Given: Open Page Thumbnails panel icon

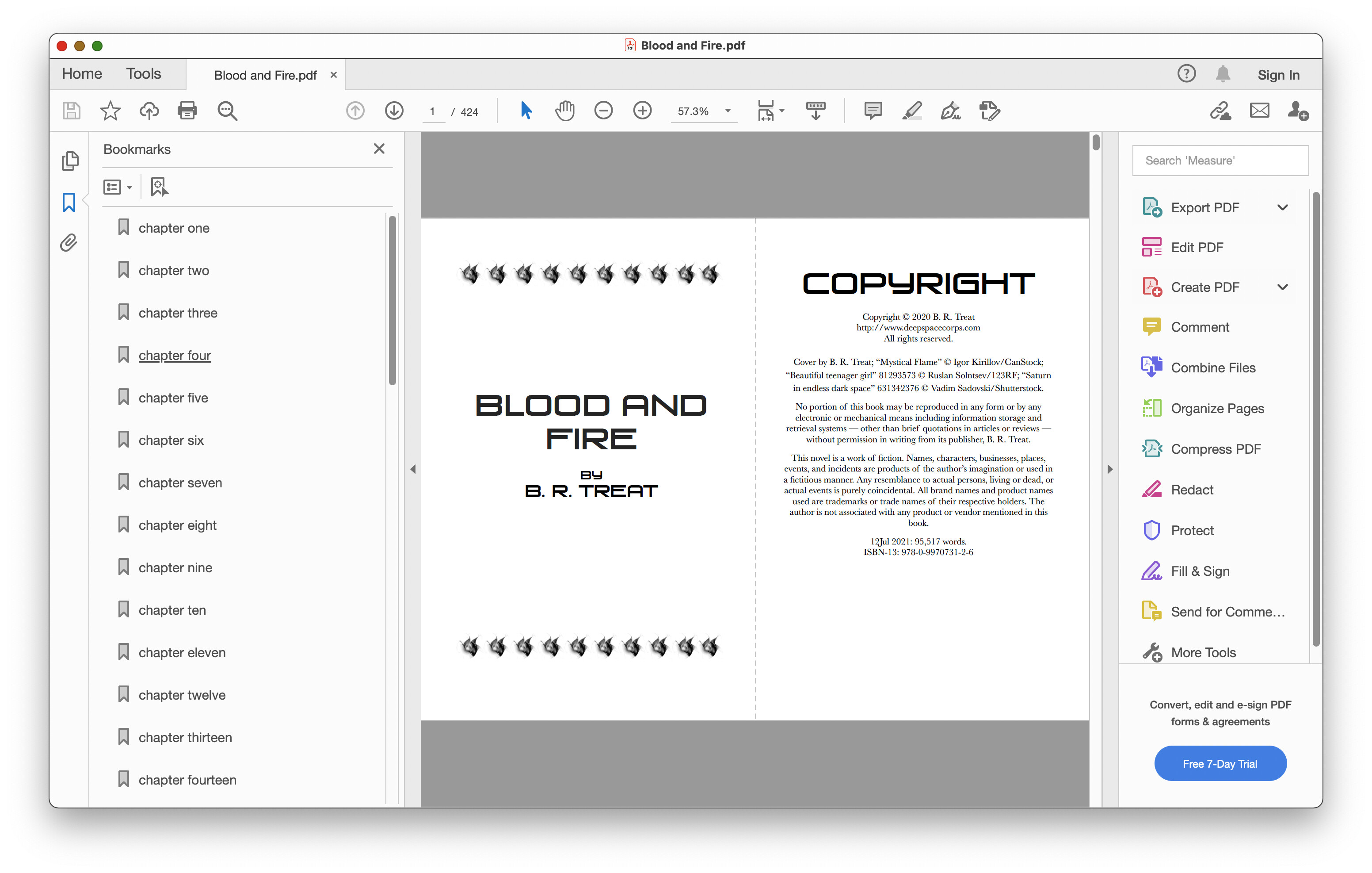Looking at the screenshot, I should click(x=69, y=161).
